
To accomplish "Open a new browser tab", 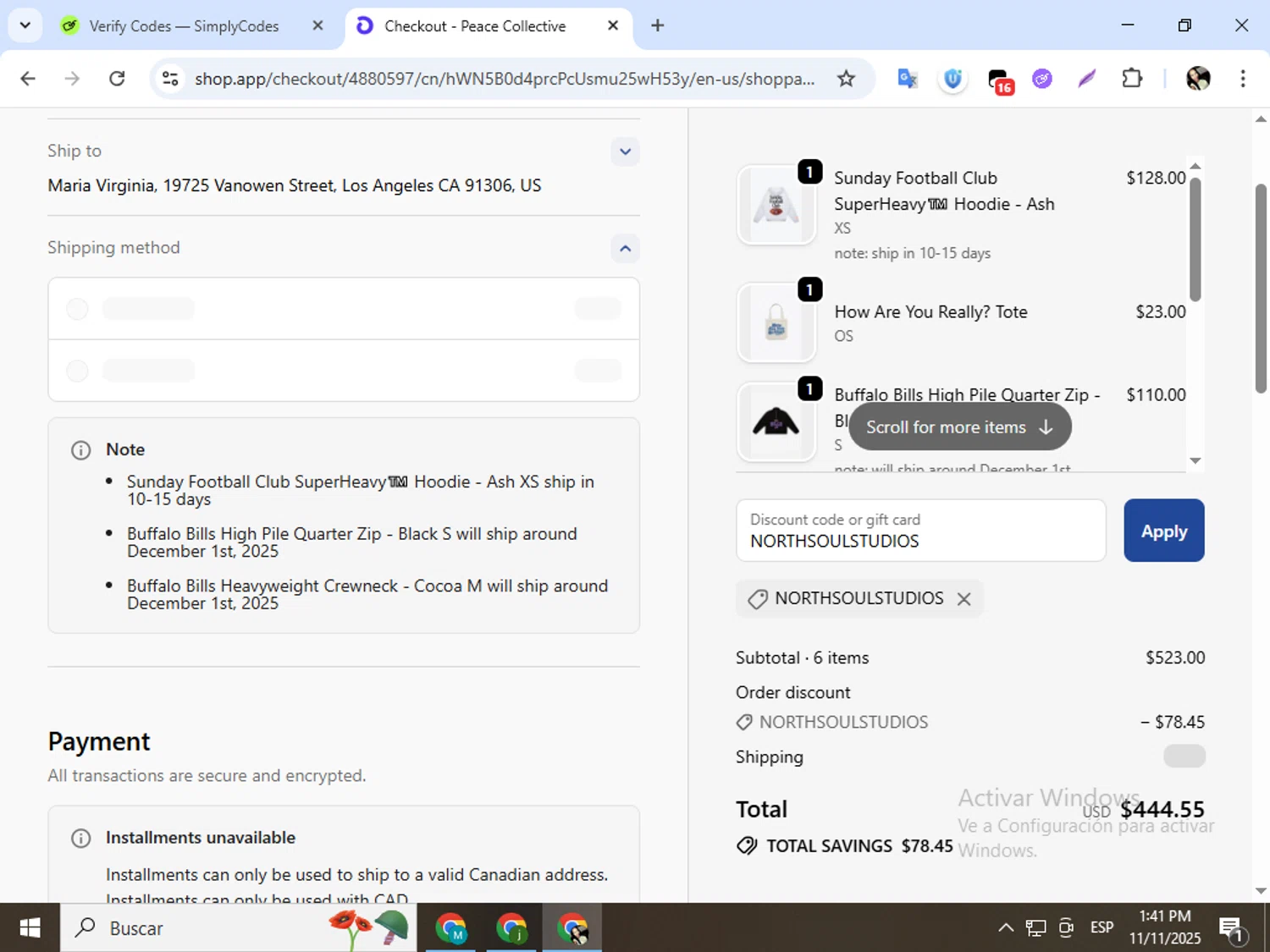I will click(x=658, y=25).
